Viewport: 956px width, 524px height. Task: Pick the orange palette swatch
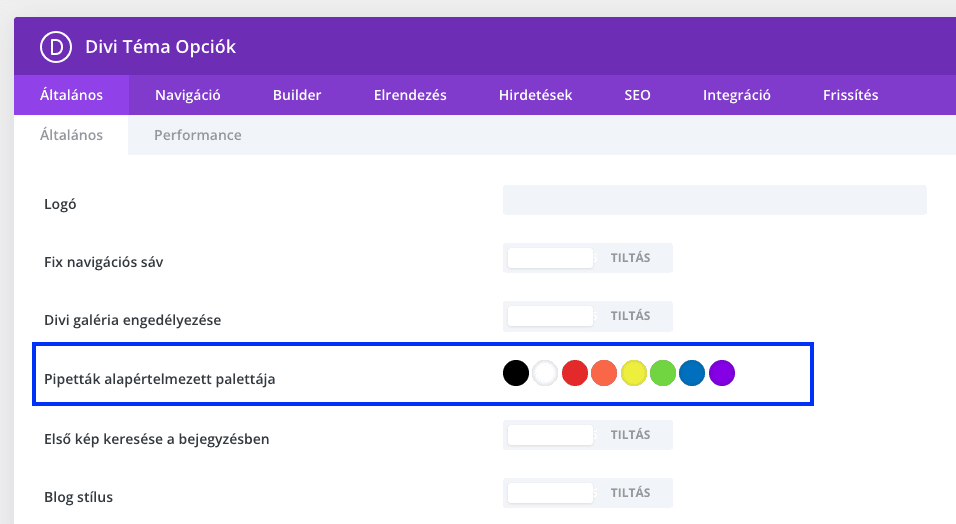tap(604, 373)
